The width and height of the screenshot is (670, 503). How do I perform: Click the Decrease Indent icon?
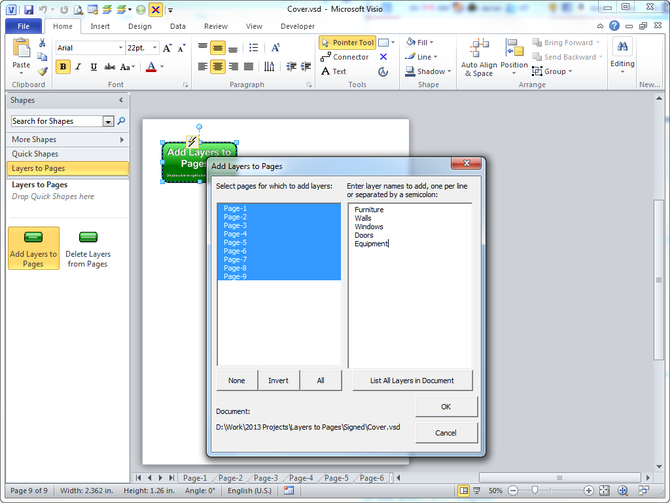click(291, 66)
